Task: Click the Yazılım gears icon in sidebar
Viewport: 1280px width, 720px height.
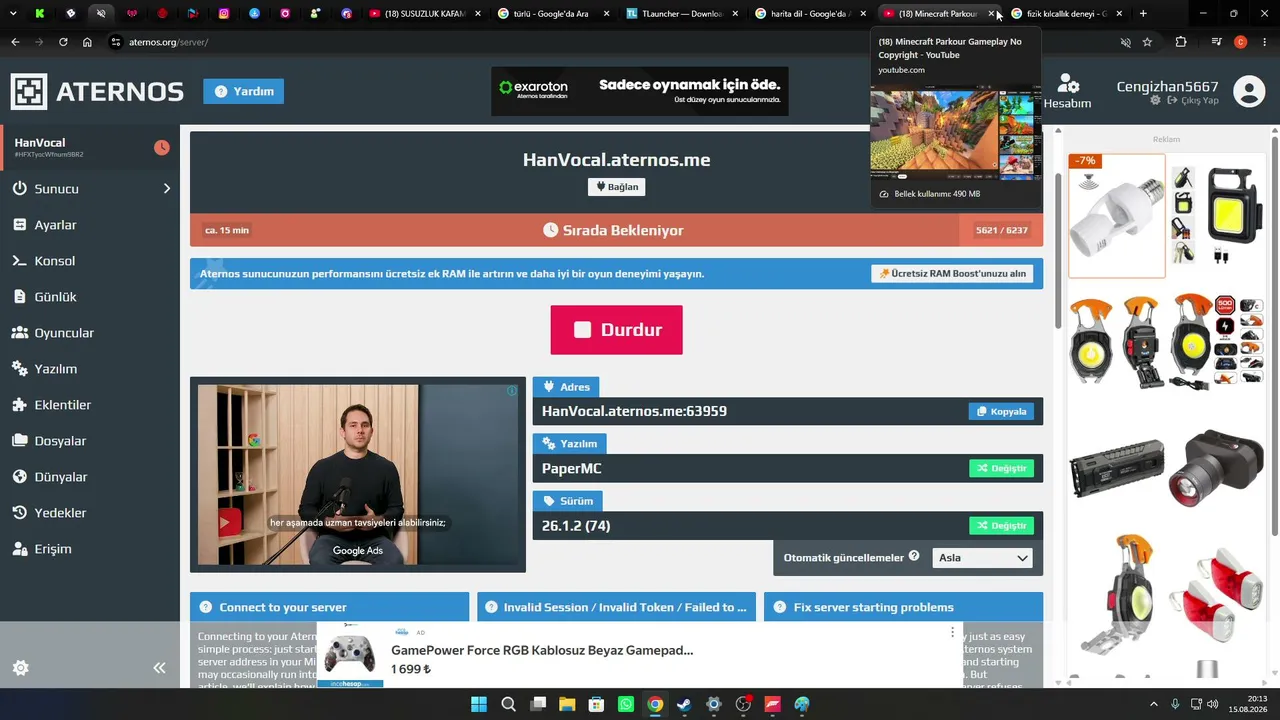Action: coord(20,369)
